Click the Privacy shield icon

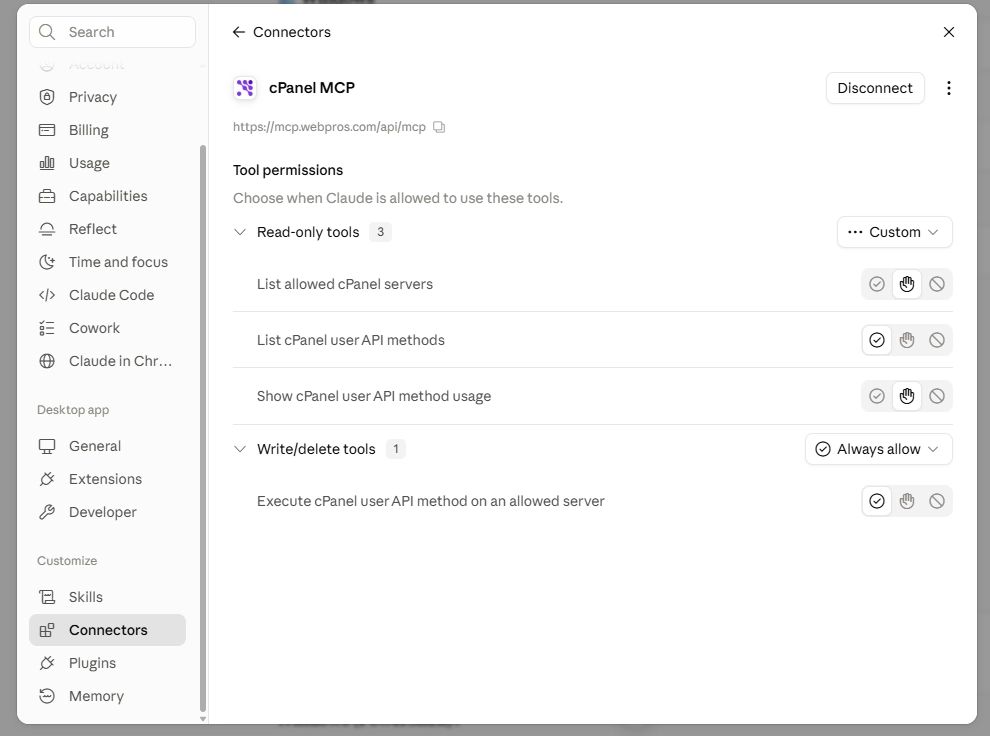click(x=47, y=97)
